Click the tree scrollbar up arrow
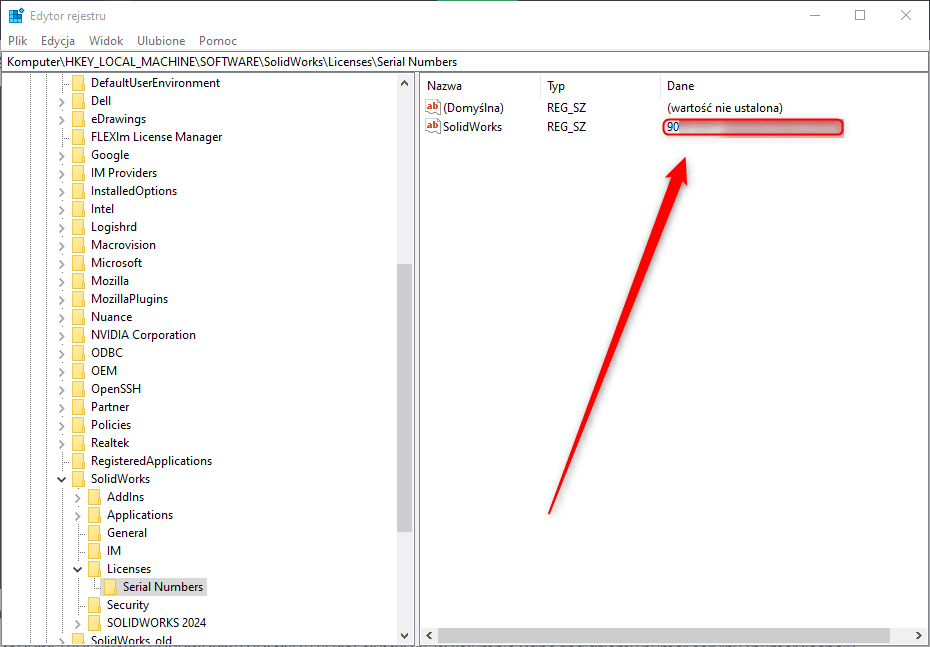 pyautogui.click(x=405, y=84)
